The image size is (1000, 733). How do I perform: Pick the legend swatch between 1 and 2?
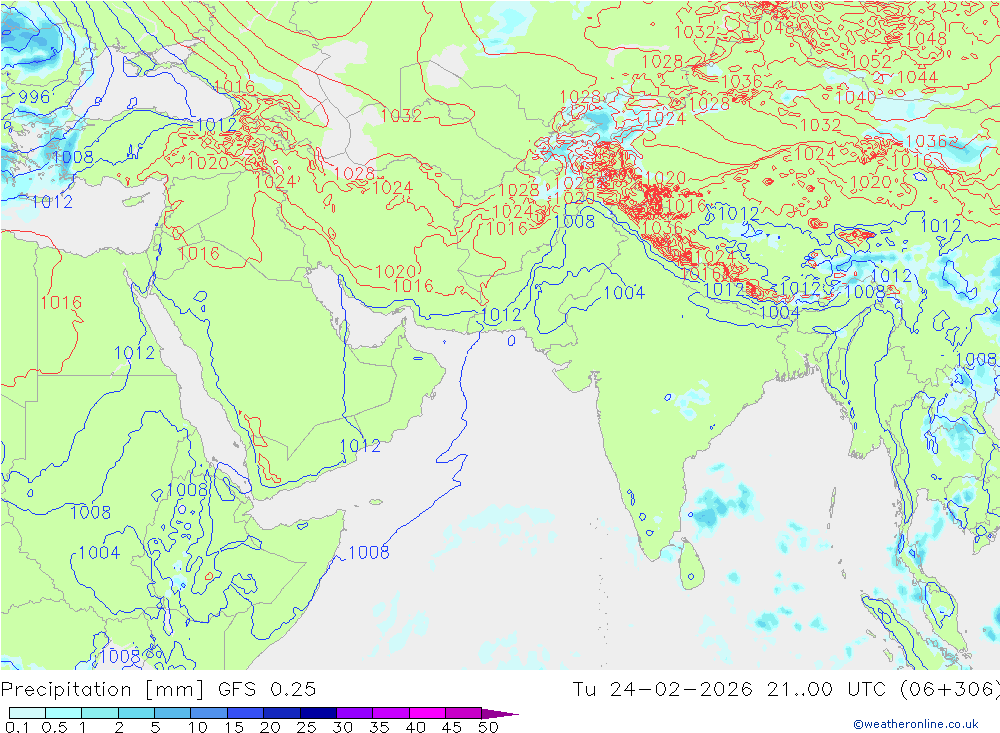(100, 713)
